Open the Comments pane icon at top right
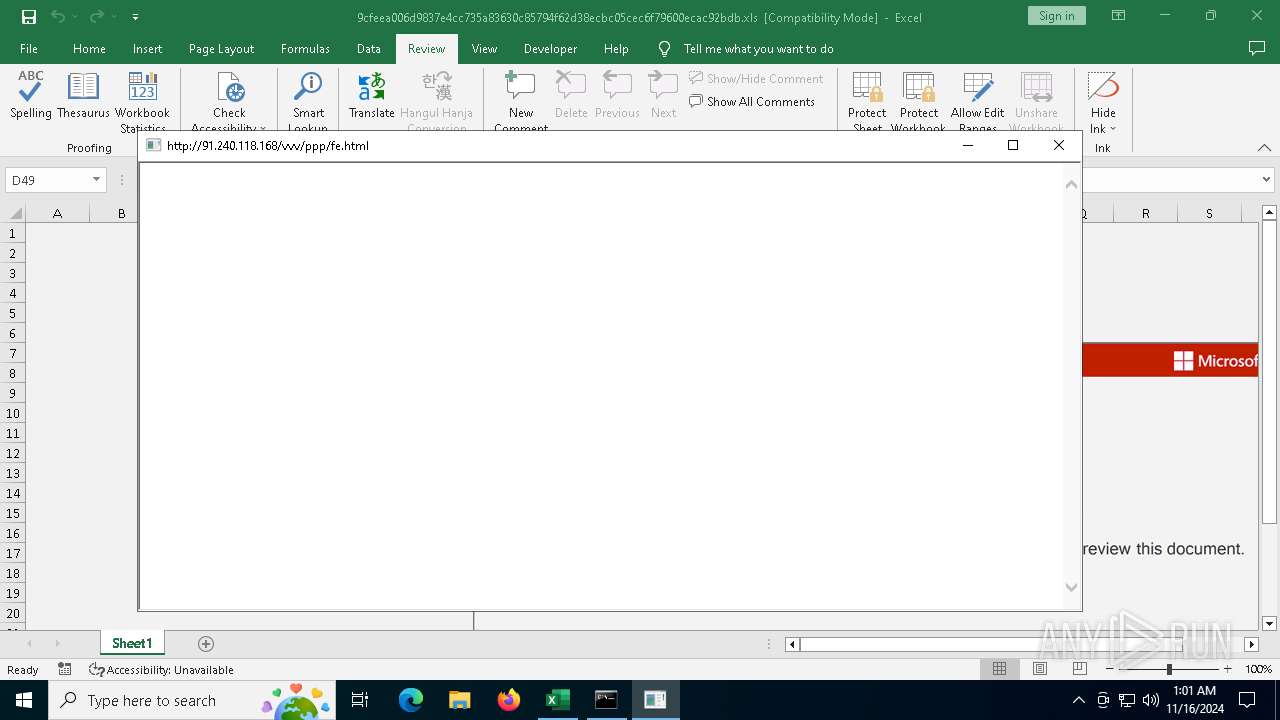1280x720 pixels. 1257,48
